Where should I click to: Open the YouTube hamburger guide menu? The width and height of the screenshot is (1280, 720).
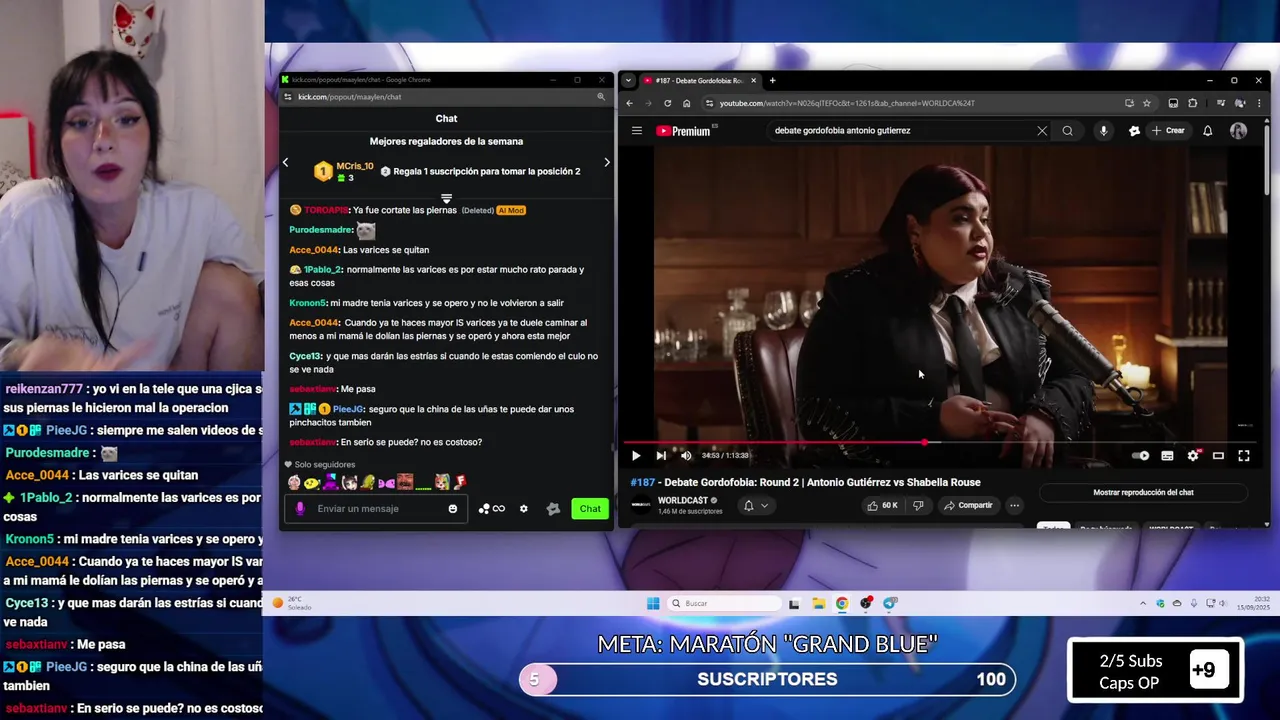(x=636, y=131)
